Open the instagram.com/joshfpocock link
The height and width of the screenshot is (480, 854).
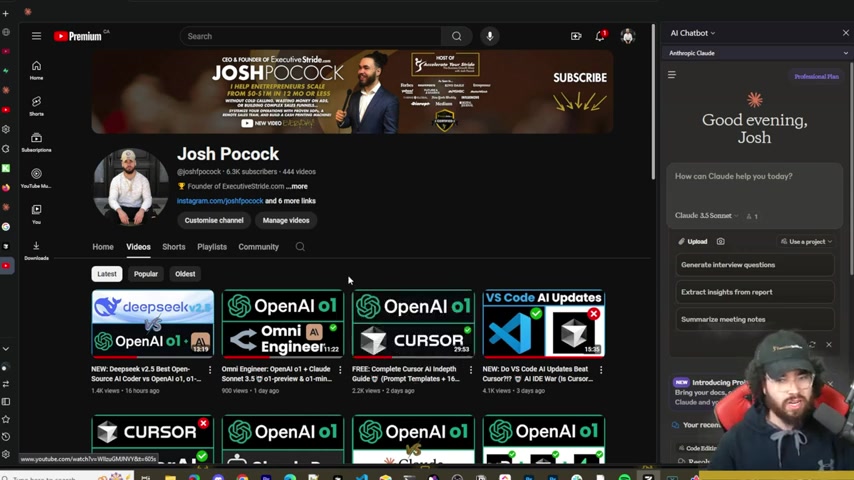220,201
